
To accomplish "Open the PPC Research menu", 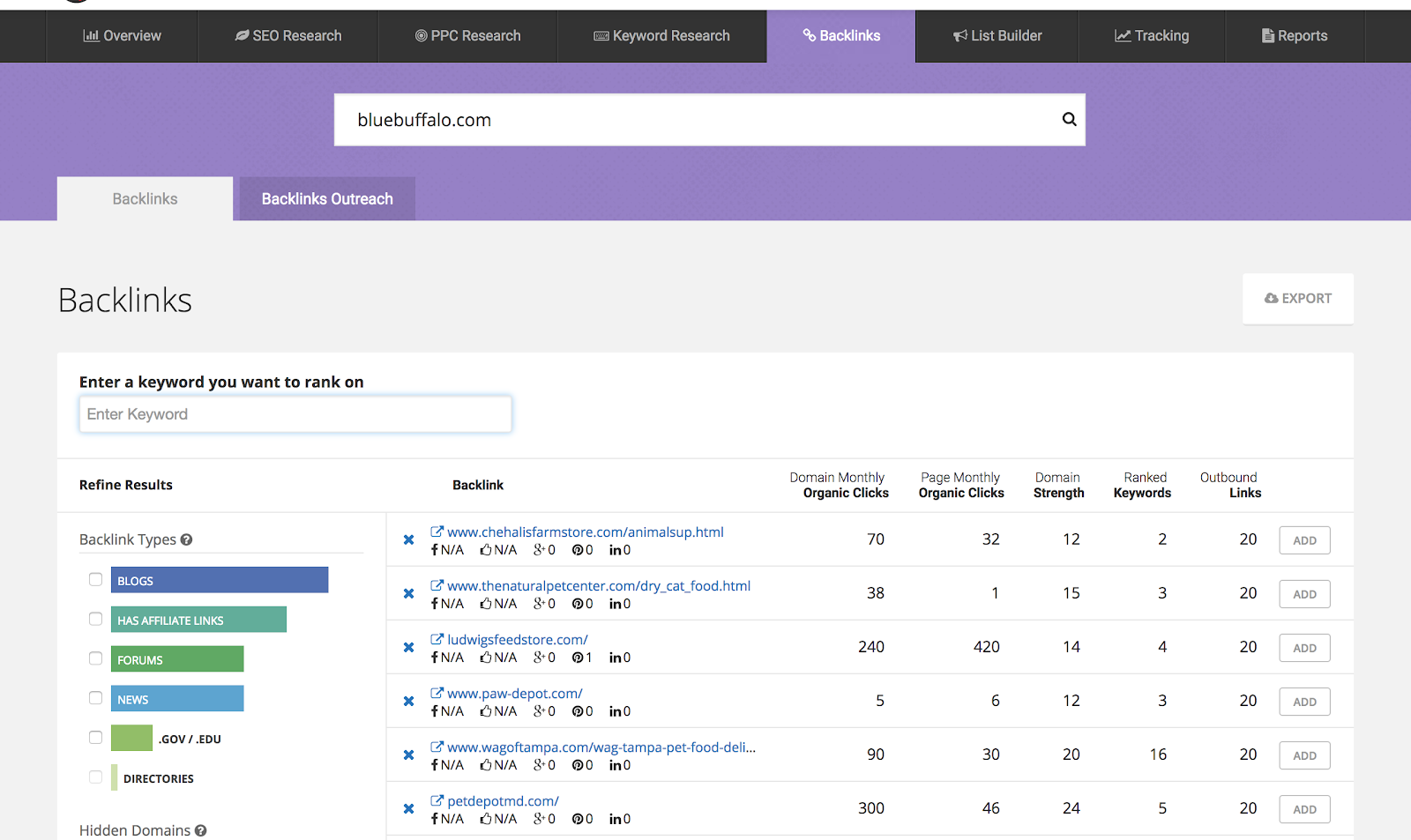I will pyautogui.click(x=467, y=36).
